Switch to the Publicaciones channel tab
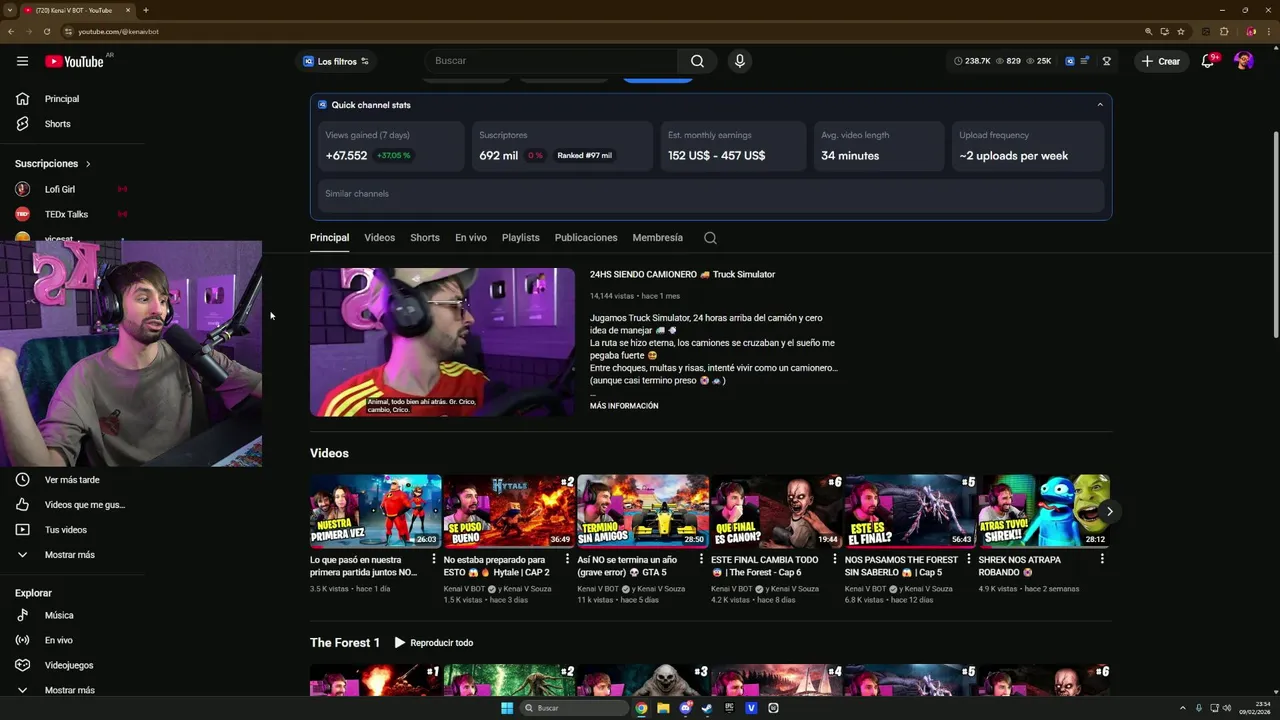 [x=586, y=238]
